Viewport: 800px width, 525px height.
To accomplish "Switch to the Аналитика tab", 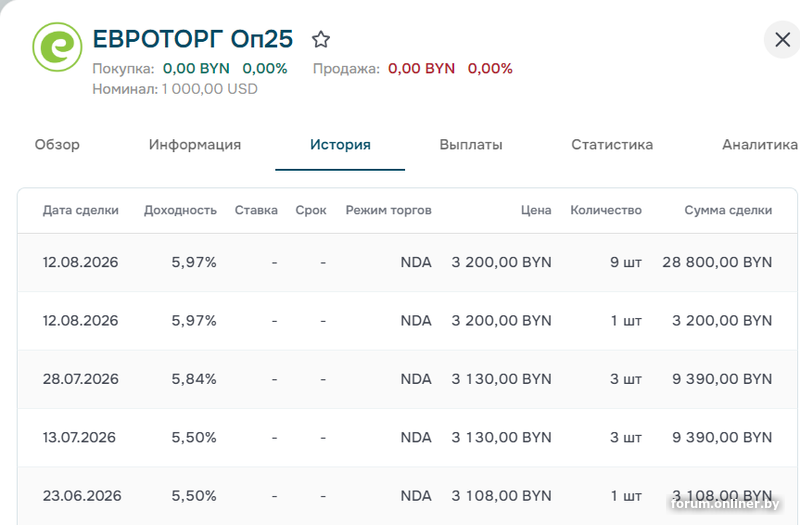I will [x=760, y=144].
